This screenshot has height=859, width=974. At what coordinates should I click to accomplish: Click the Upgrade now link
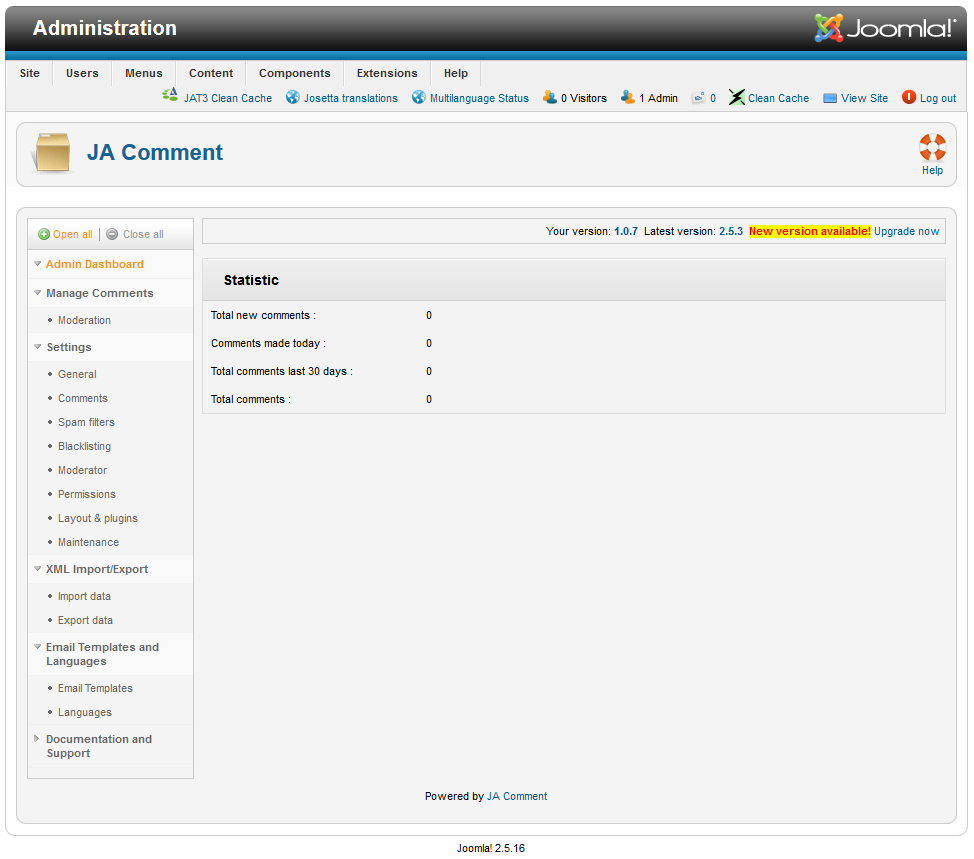906,231
